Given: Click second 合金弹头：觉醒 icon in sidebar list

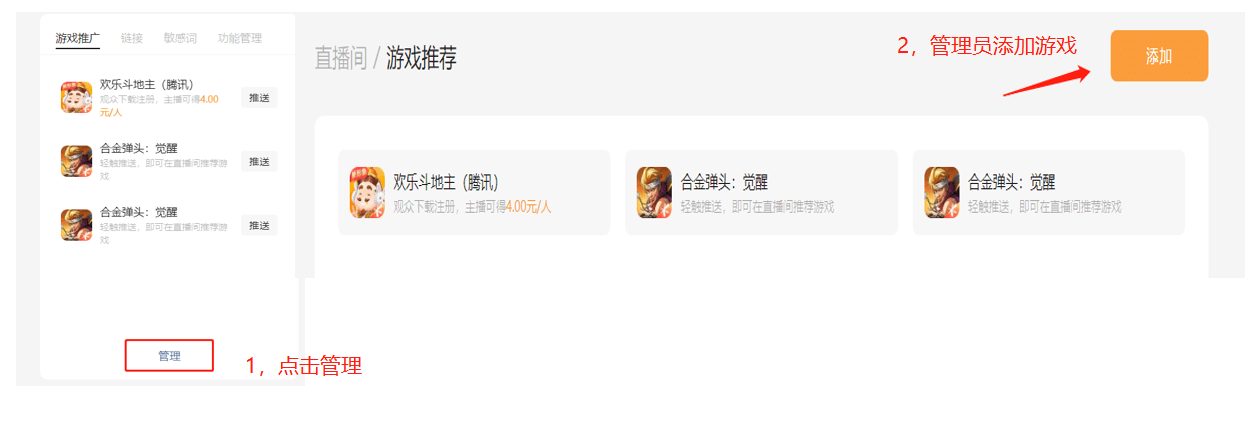Looking at the screenshot, I should click(77, 225).
